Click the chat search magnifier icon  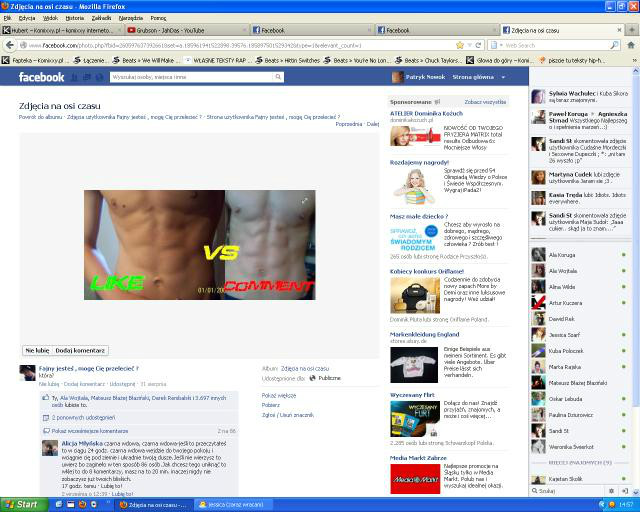point(534,491)
